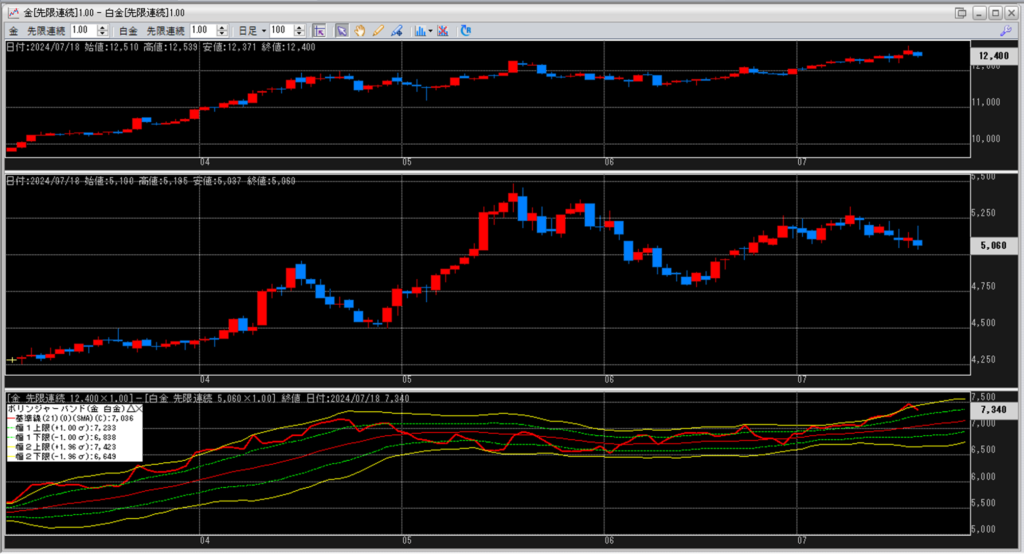Toggle the crosshair cursor display button
Screen dimensions: 1024x554
tap(319, 31)
